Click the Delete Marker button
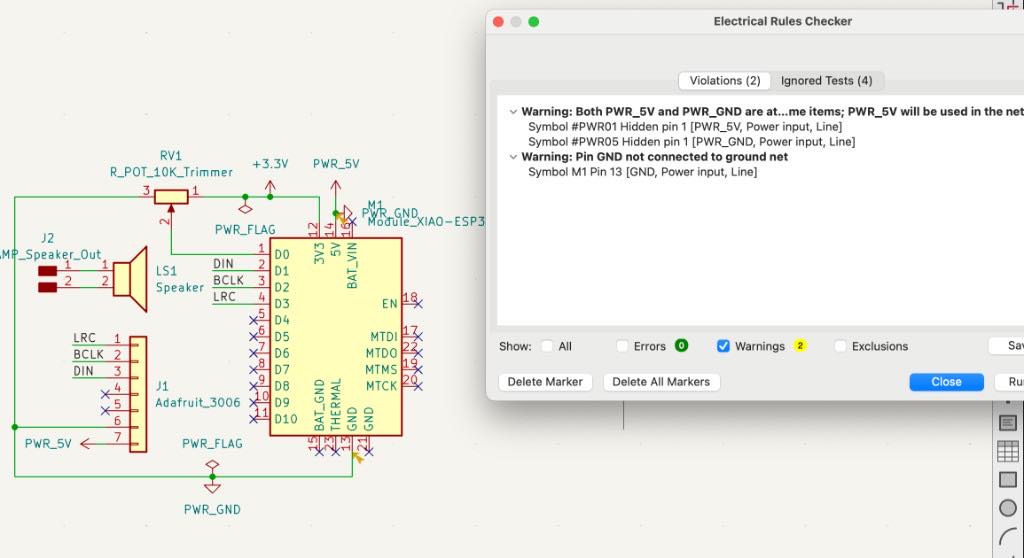The image size is (1024, 558). (x=545, y=382)
